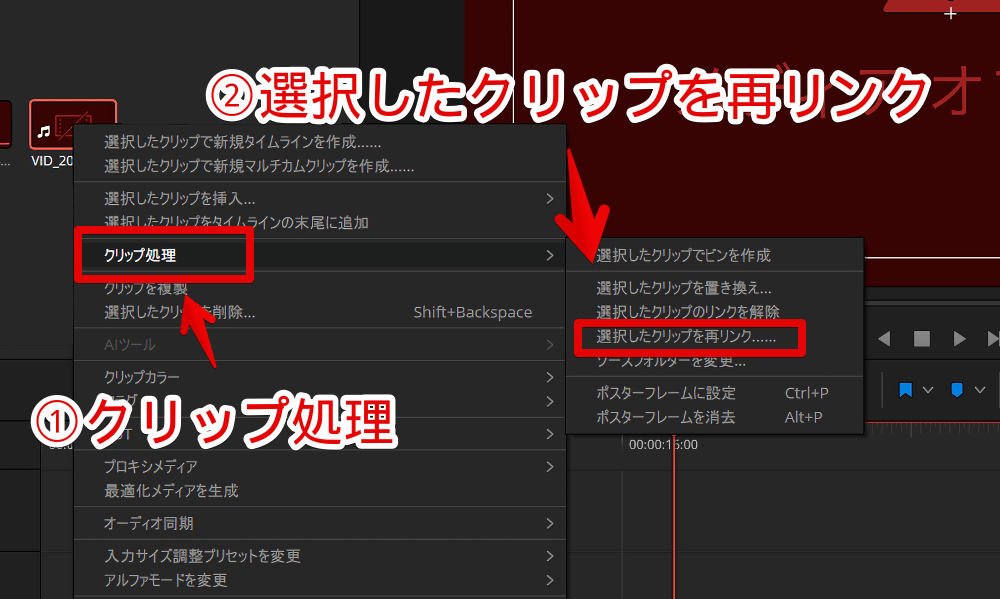This screenshot has height=599, width=1000.
Task: Open the marker color dropdown arrow
Action: pos(980,389)
